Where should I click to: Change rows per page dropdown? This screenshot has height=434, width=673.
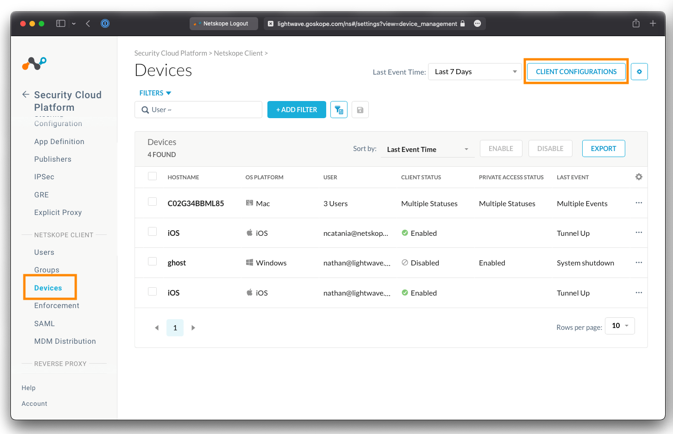point(619,326)
